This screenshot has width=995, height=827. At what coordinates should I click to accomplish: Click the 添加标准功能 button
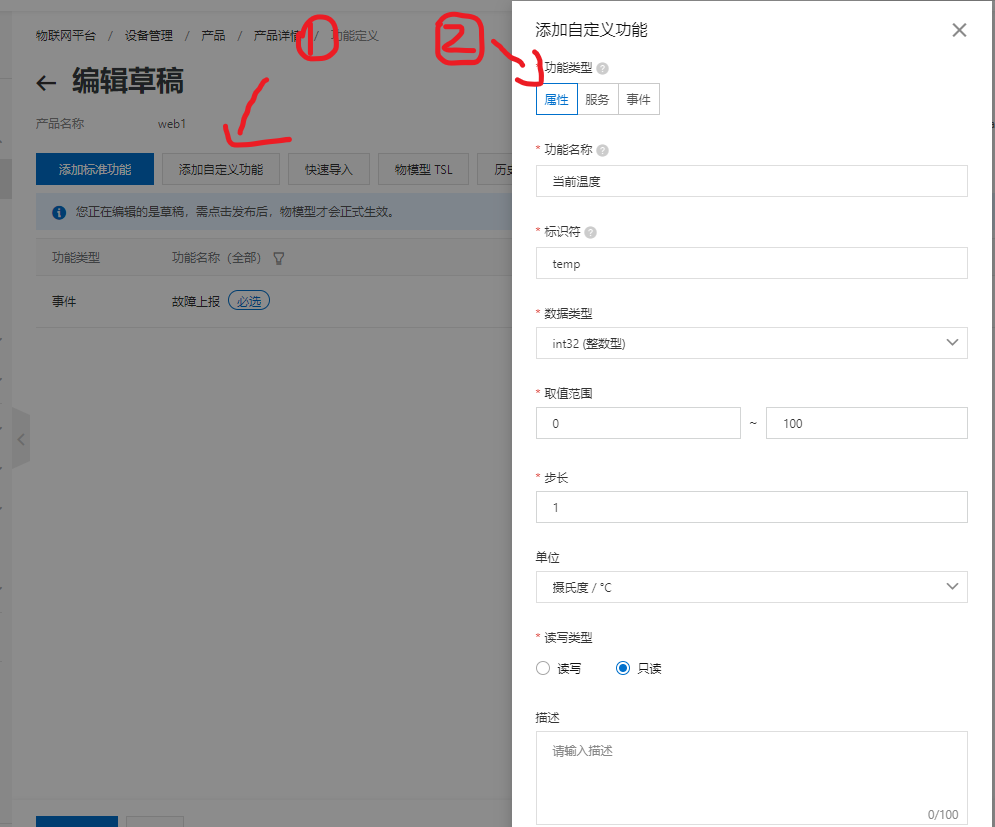94,169
